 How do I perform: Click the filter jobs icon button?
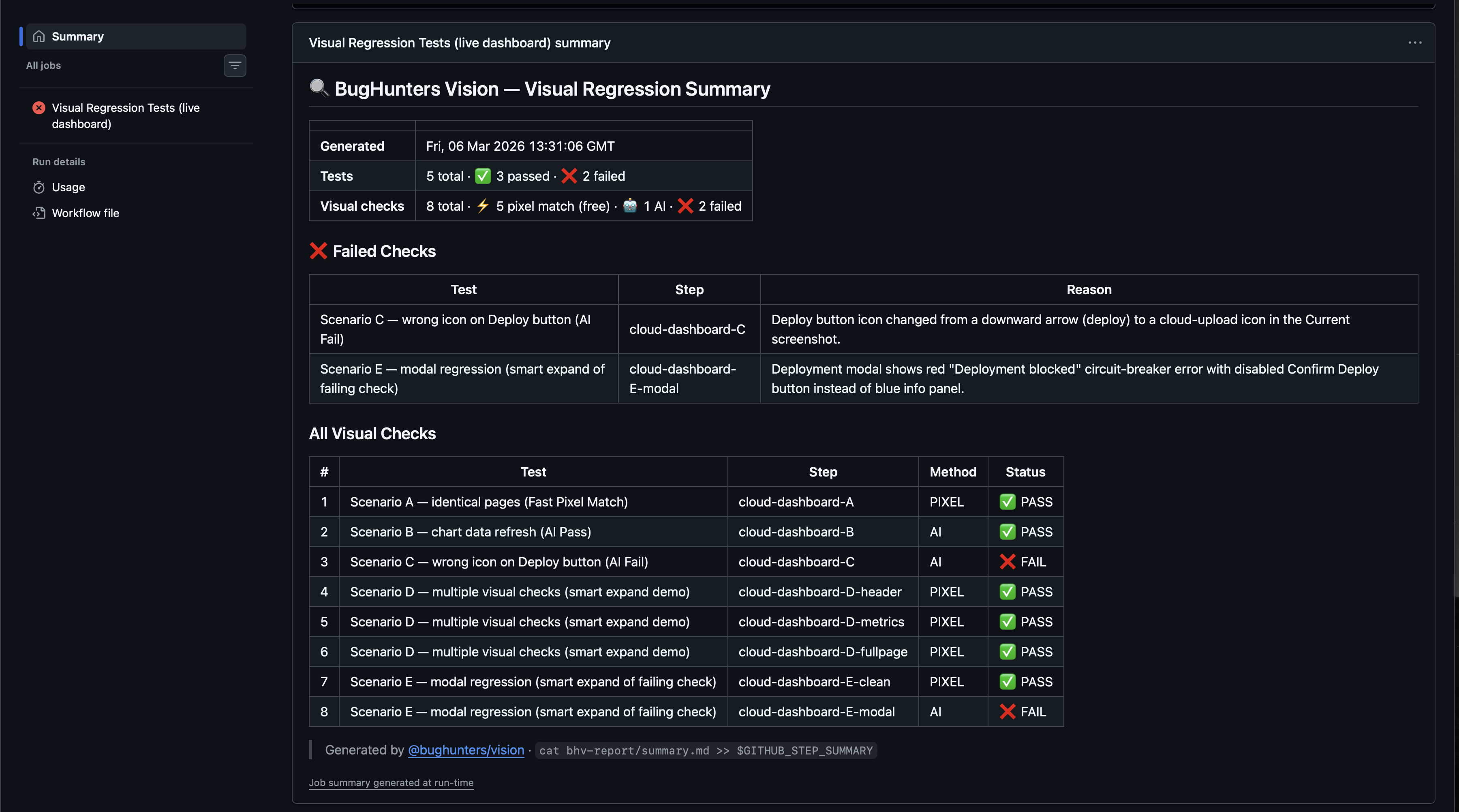click(235, 66)
